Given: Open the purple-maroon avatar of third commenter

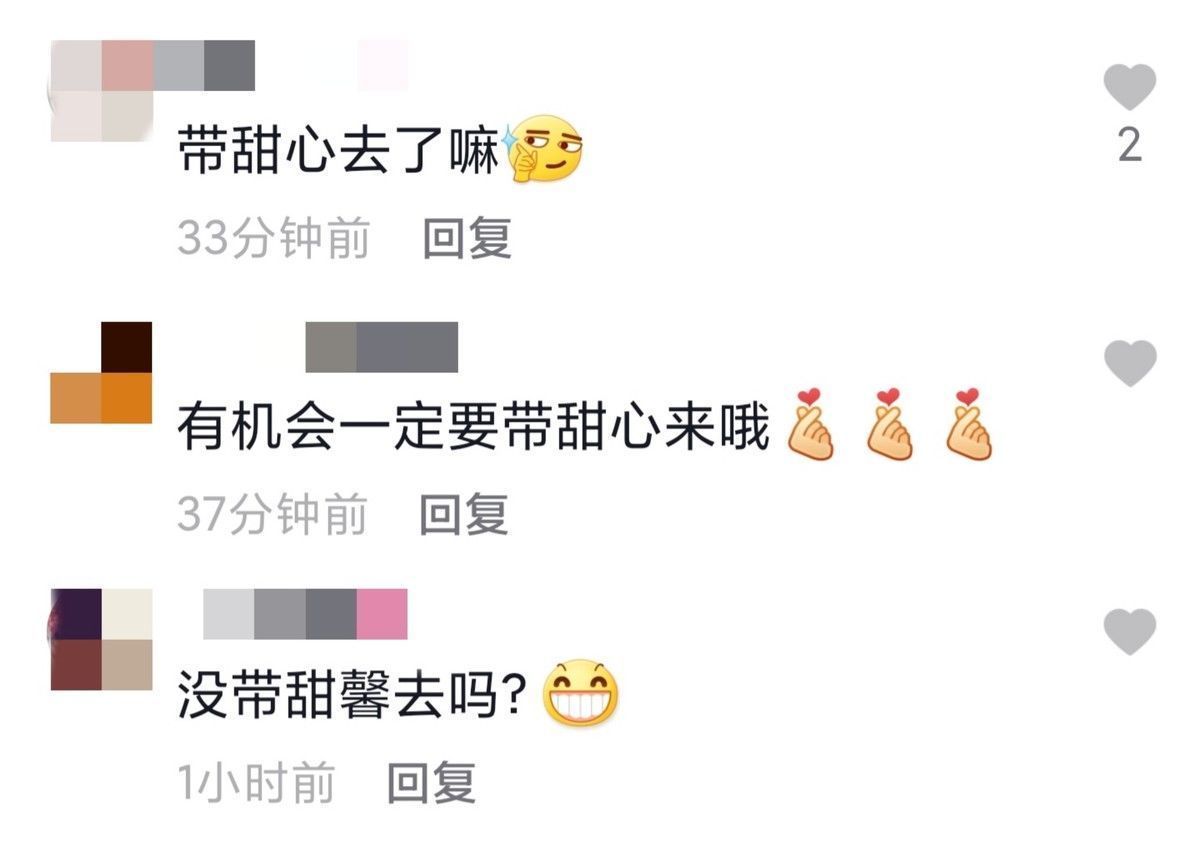Looking at the screenshot, I should click(101, 640).
